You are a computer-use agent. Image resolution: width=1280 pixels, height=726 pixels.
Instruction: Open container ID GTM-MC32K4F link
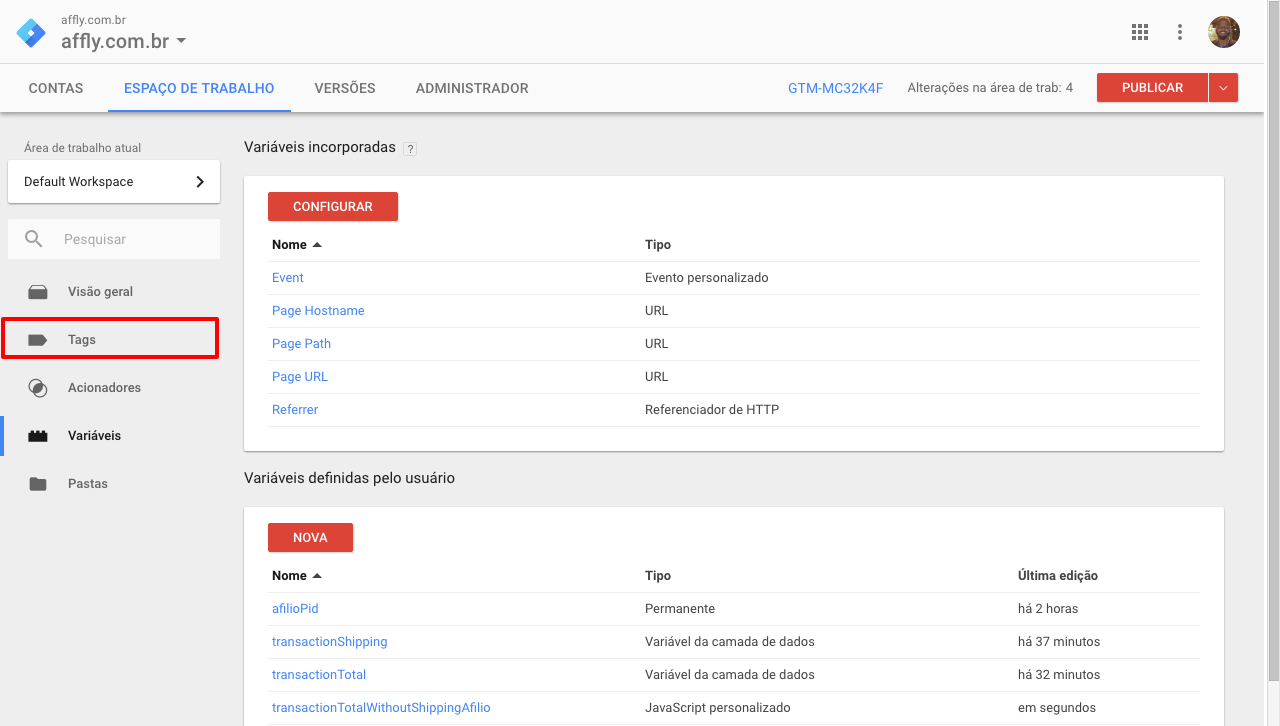[835, 88]
